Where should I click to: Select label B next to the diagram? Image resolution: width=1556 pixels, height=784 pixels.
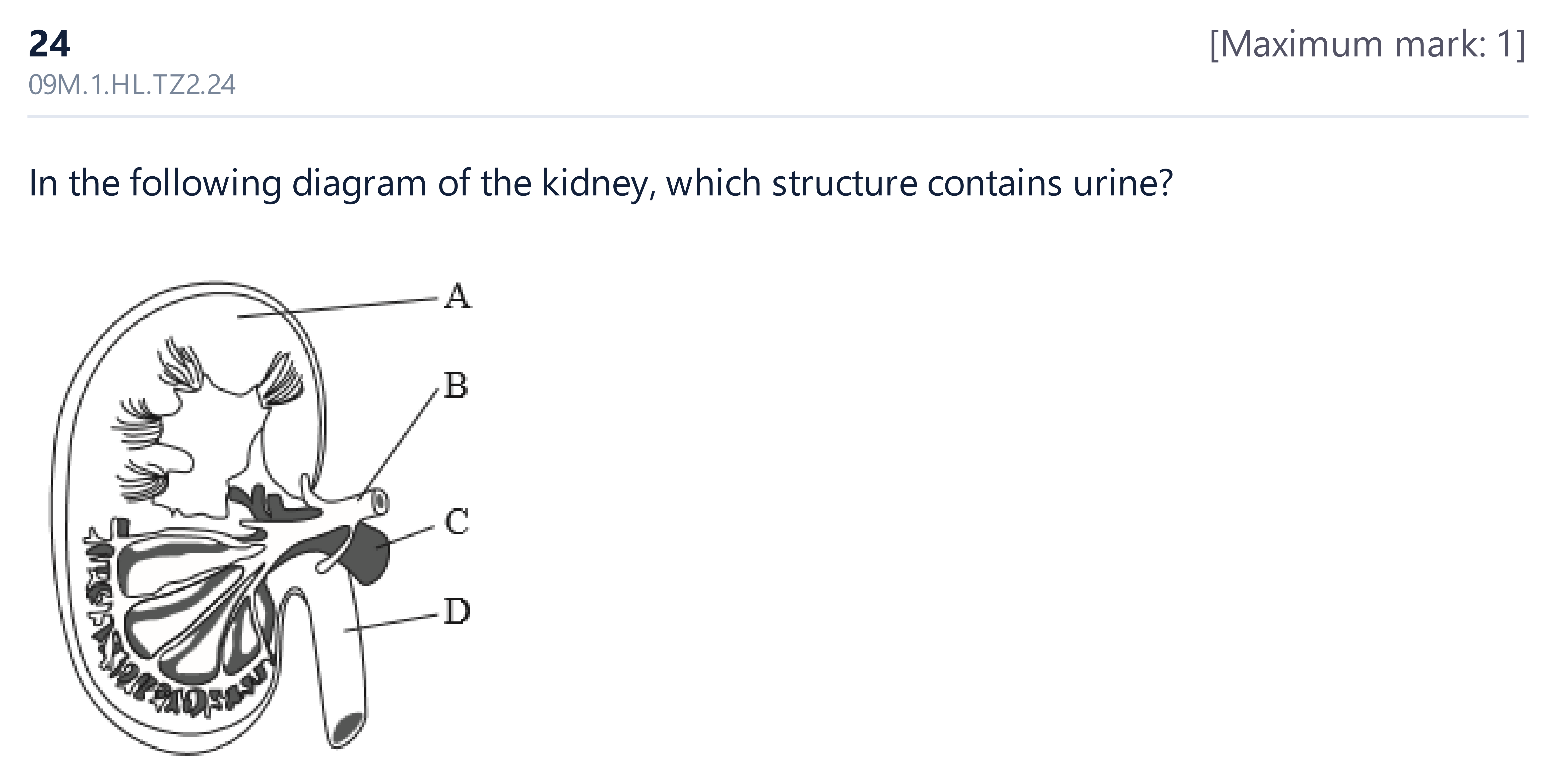[x=456, y=385]
